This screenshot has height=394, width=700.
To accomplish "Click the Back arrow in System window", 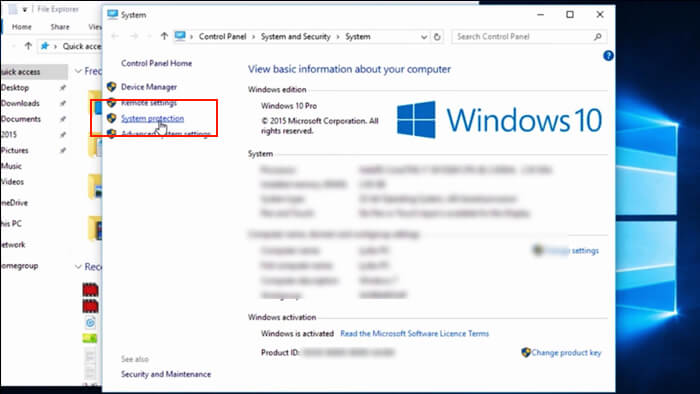I will point(115,37).
